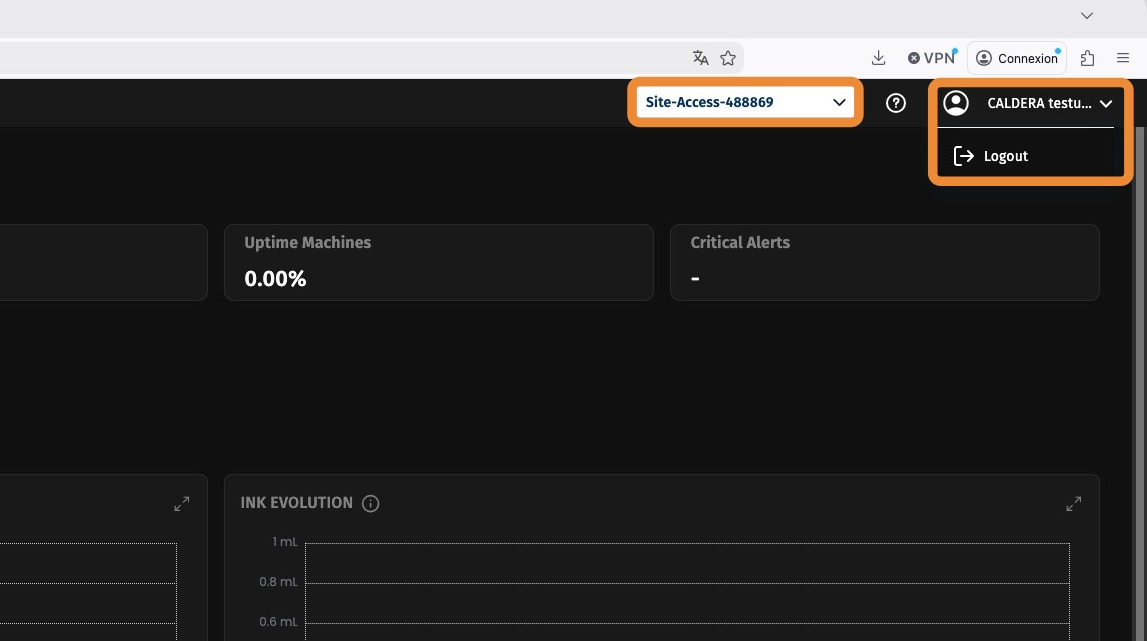
Task: Select the Uptime Machines card
Action: tap(439, 263)
